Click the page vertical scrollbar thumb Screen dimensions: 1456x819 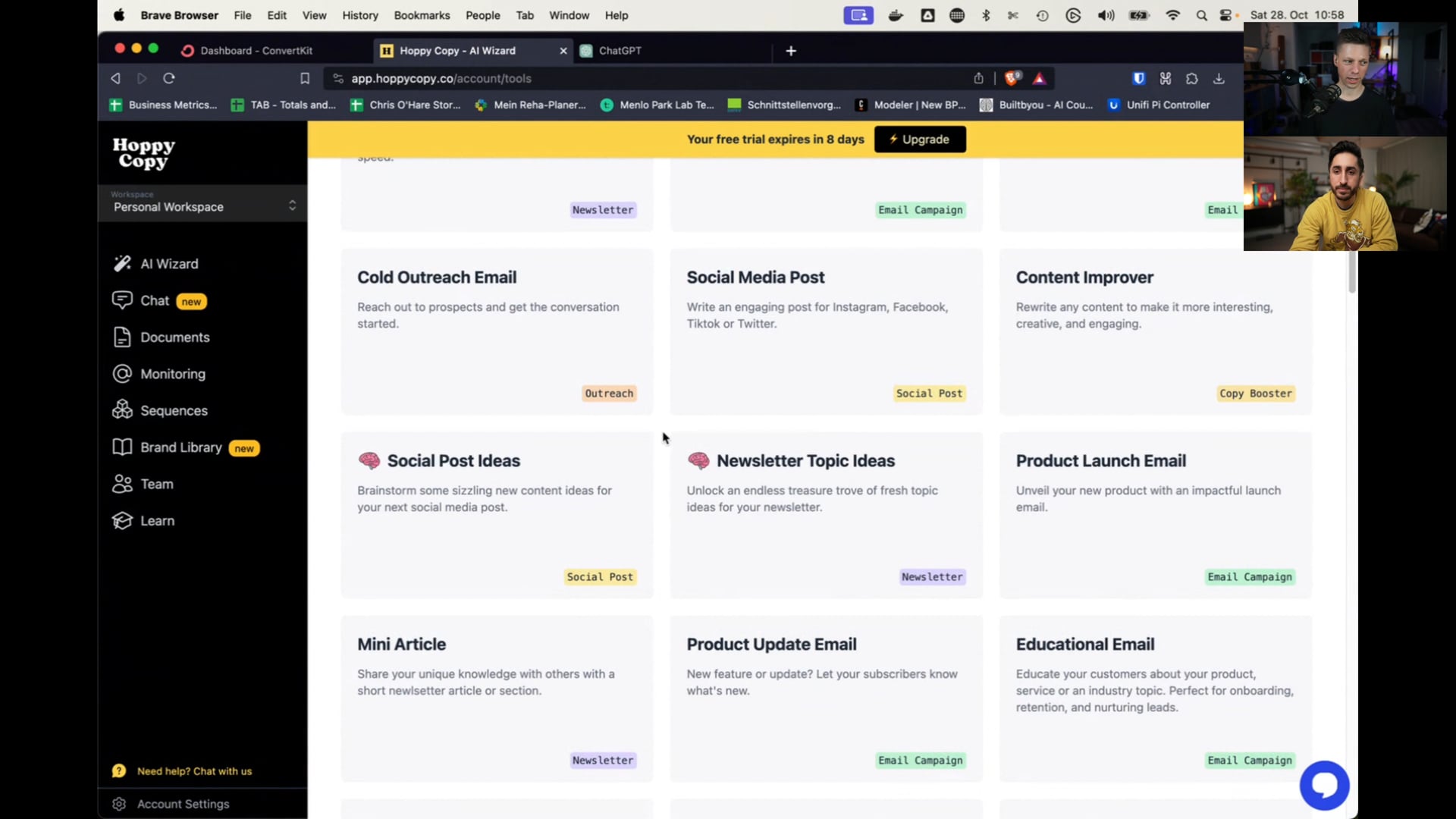(1352, 271)
